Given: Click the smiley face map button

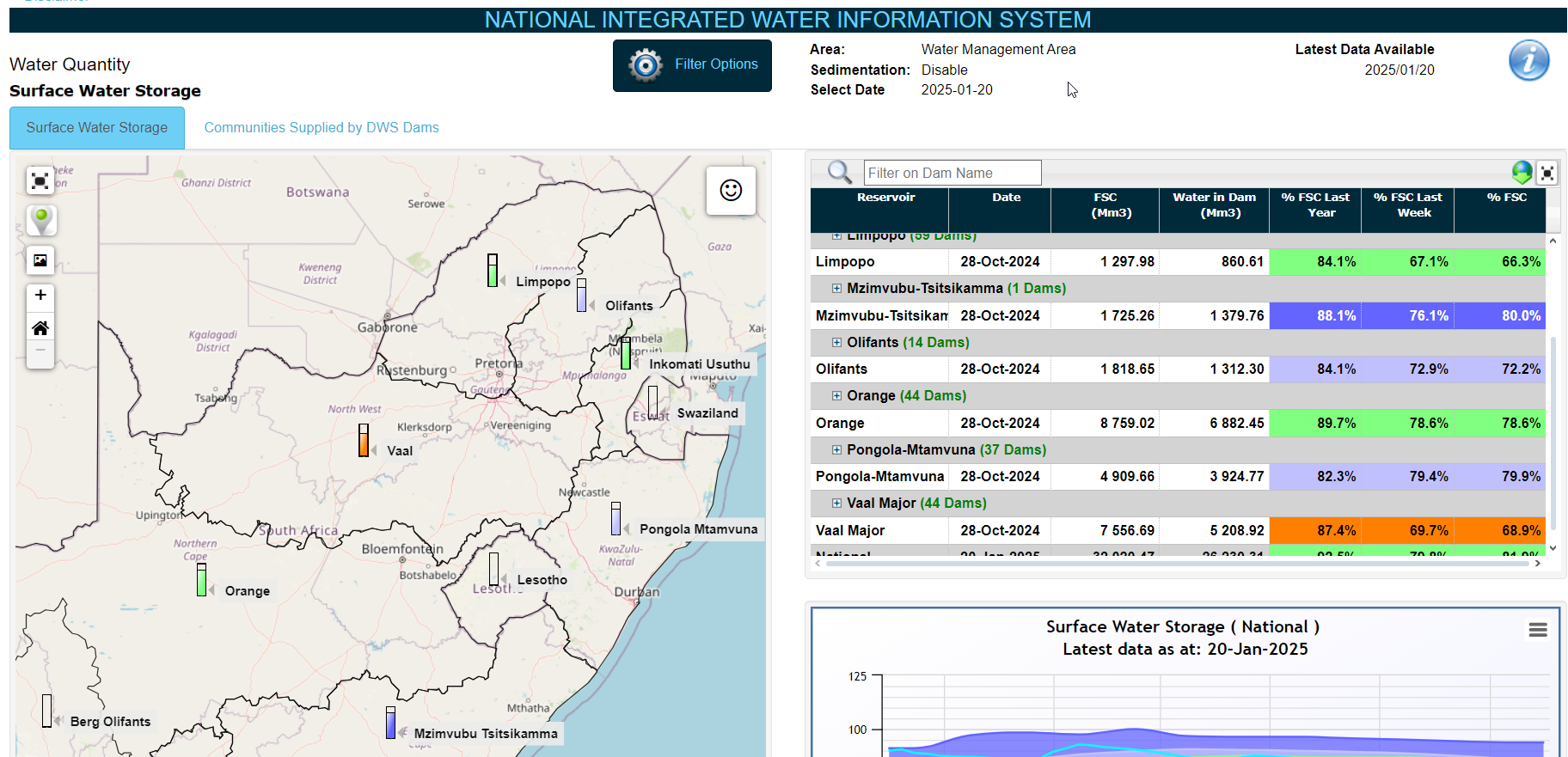Looking at the screenshot, I should 731,190.
